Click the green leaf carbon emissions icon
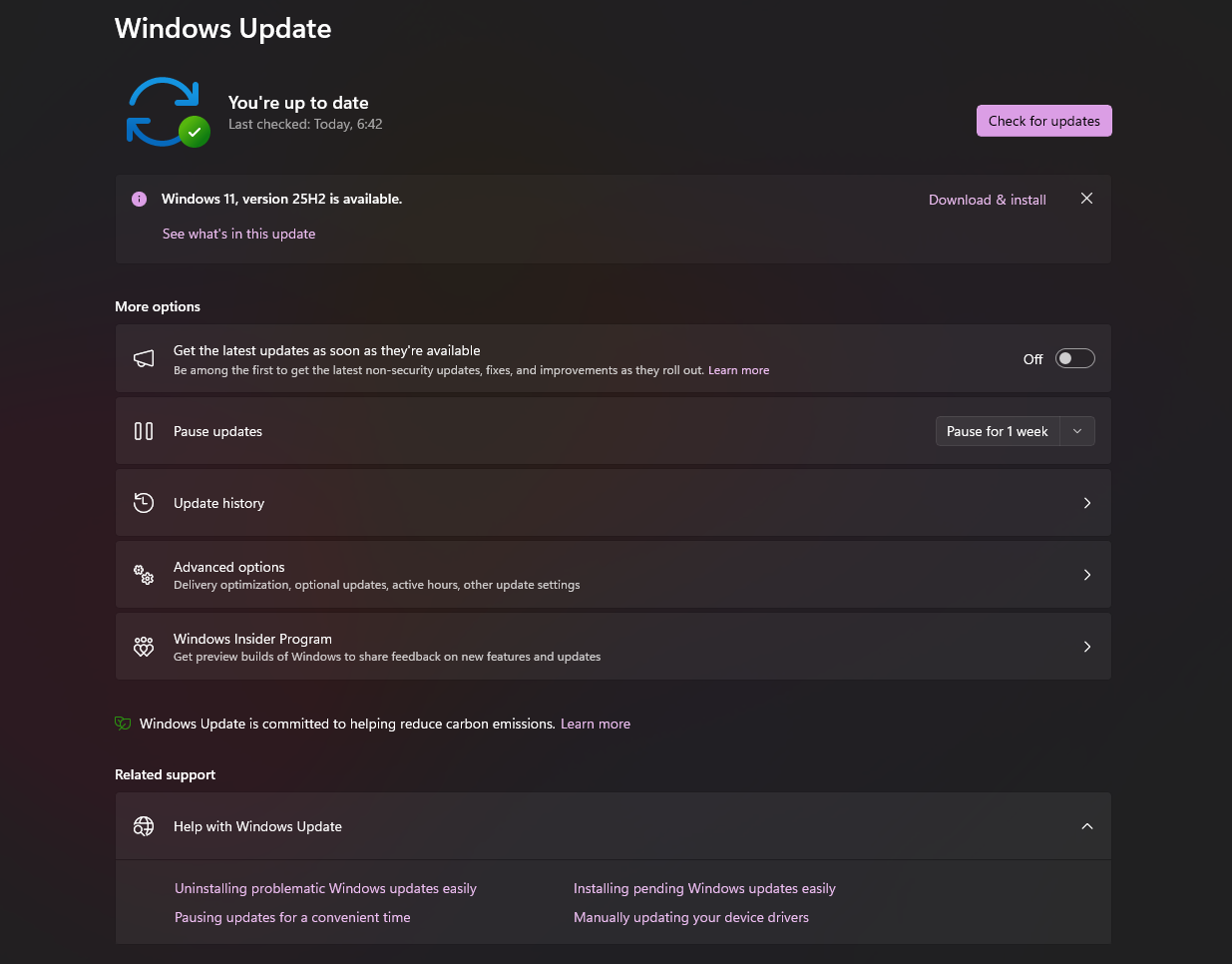 coord(123,723)
